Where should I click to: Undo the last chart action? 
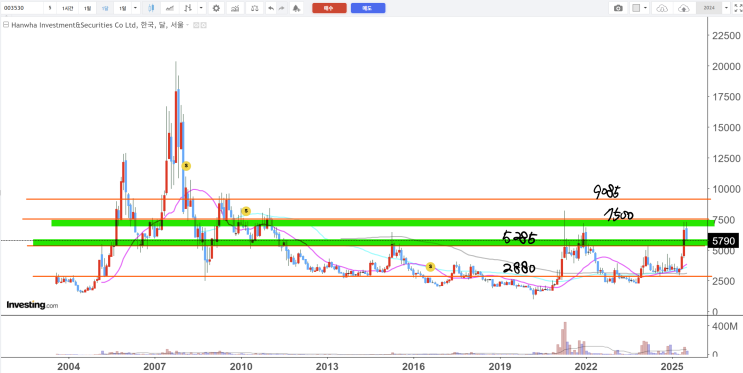pyautogui.click(x=271, y=8)
